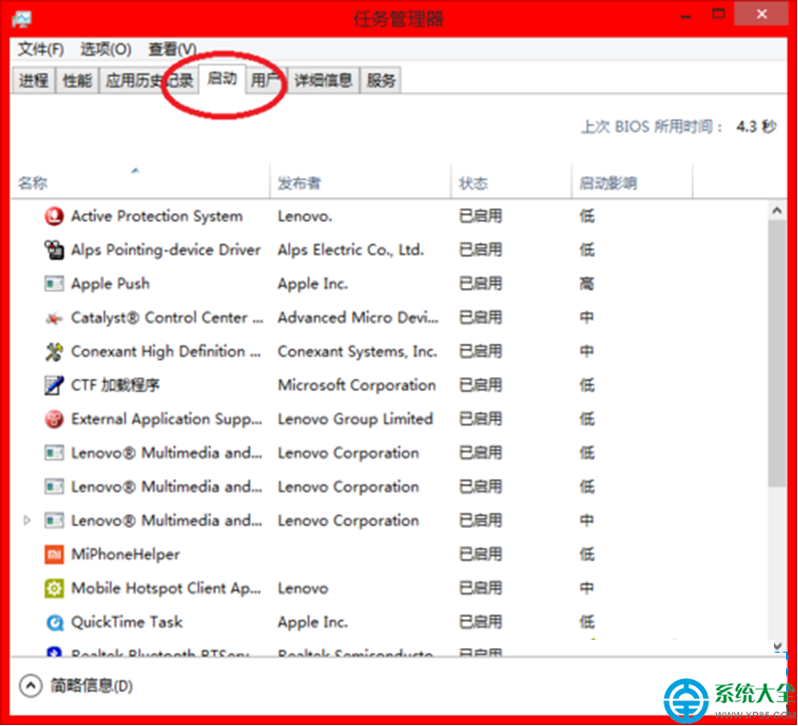This screenshot has height=726, width=798.
Task: Click icon of Lenovo Multimedia row with expander
Action: tap(54, 520)
